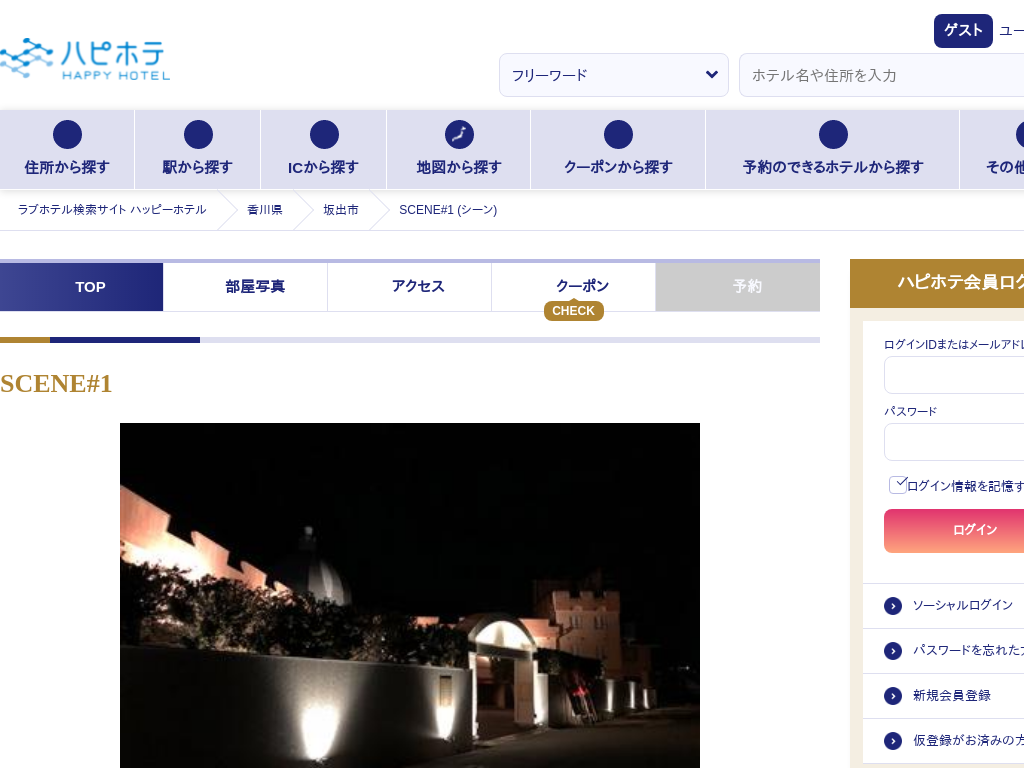The height and width of the screenshot is (768, 1024).
Task: Click the SCENE#1 hotel night photo
Action: click(410, 595)
